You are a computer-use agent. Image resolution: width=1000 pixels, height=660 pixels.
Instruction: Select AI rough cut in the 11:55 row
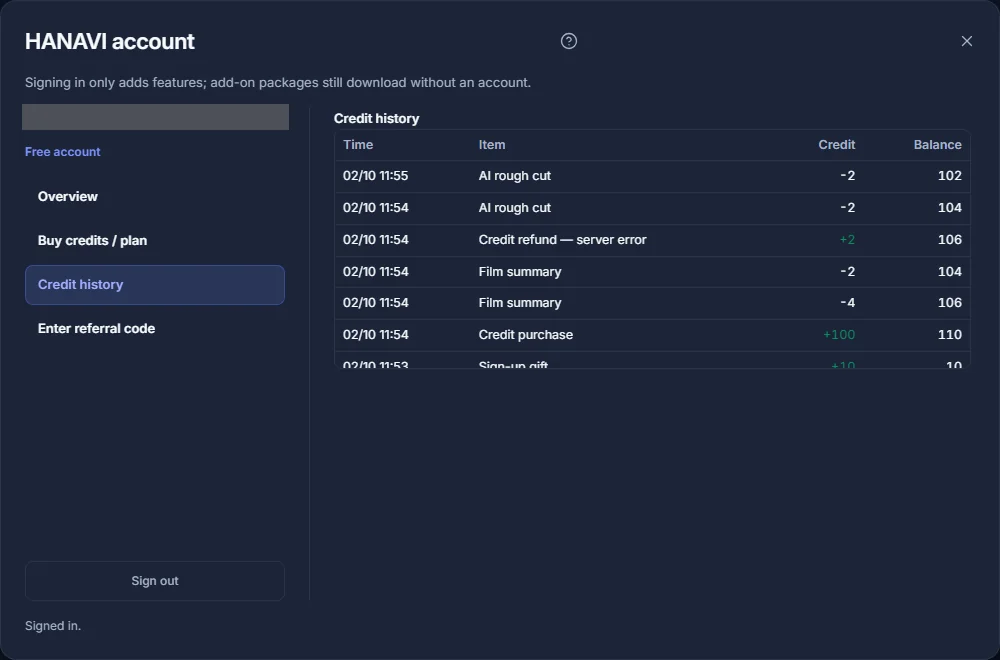pos(515,176)
